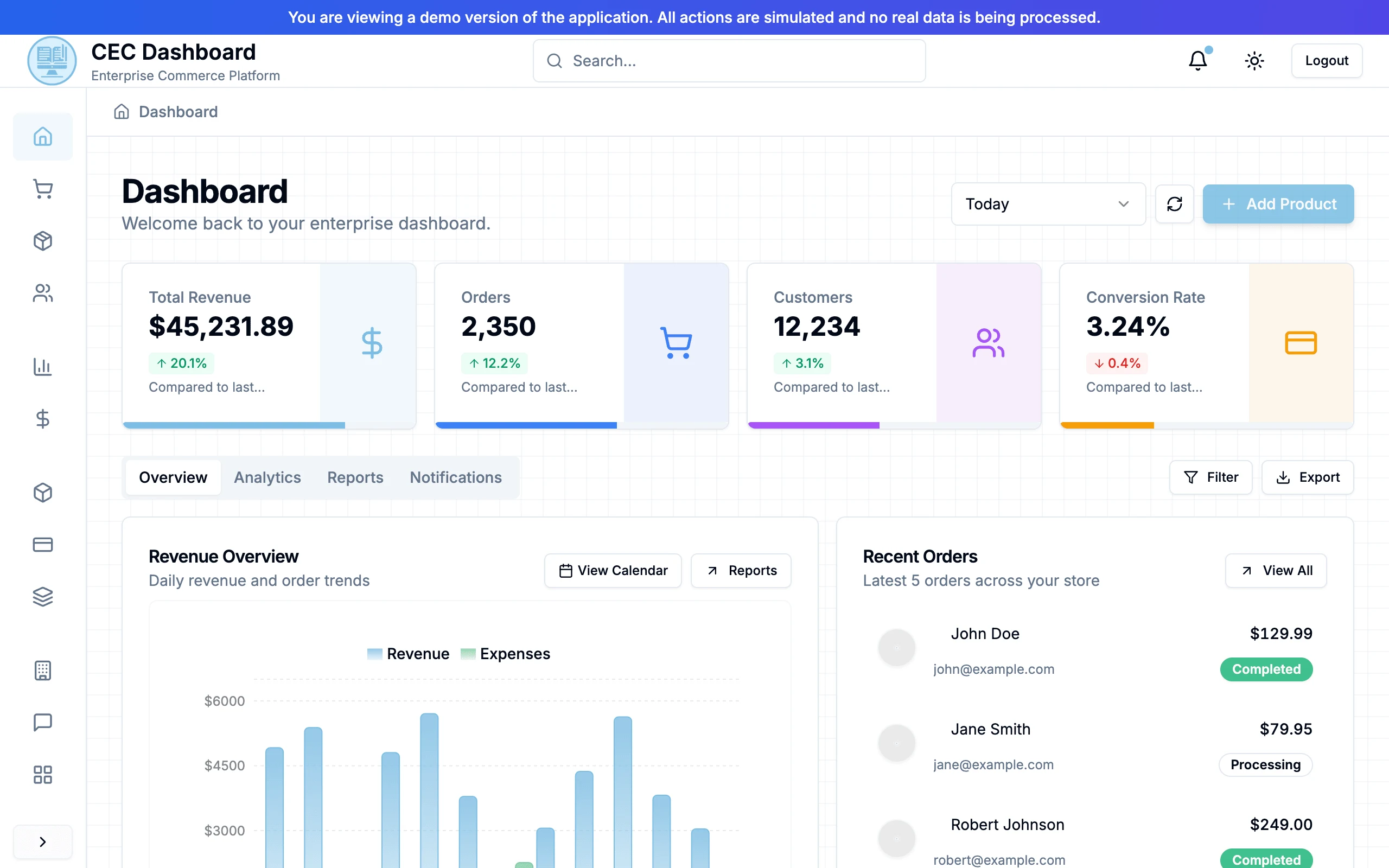Open the Filter options
The width and height of the screenshot is (1389, 868).
click(x=1210, y=477)
